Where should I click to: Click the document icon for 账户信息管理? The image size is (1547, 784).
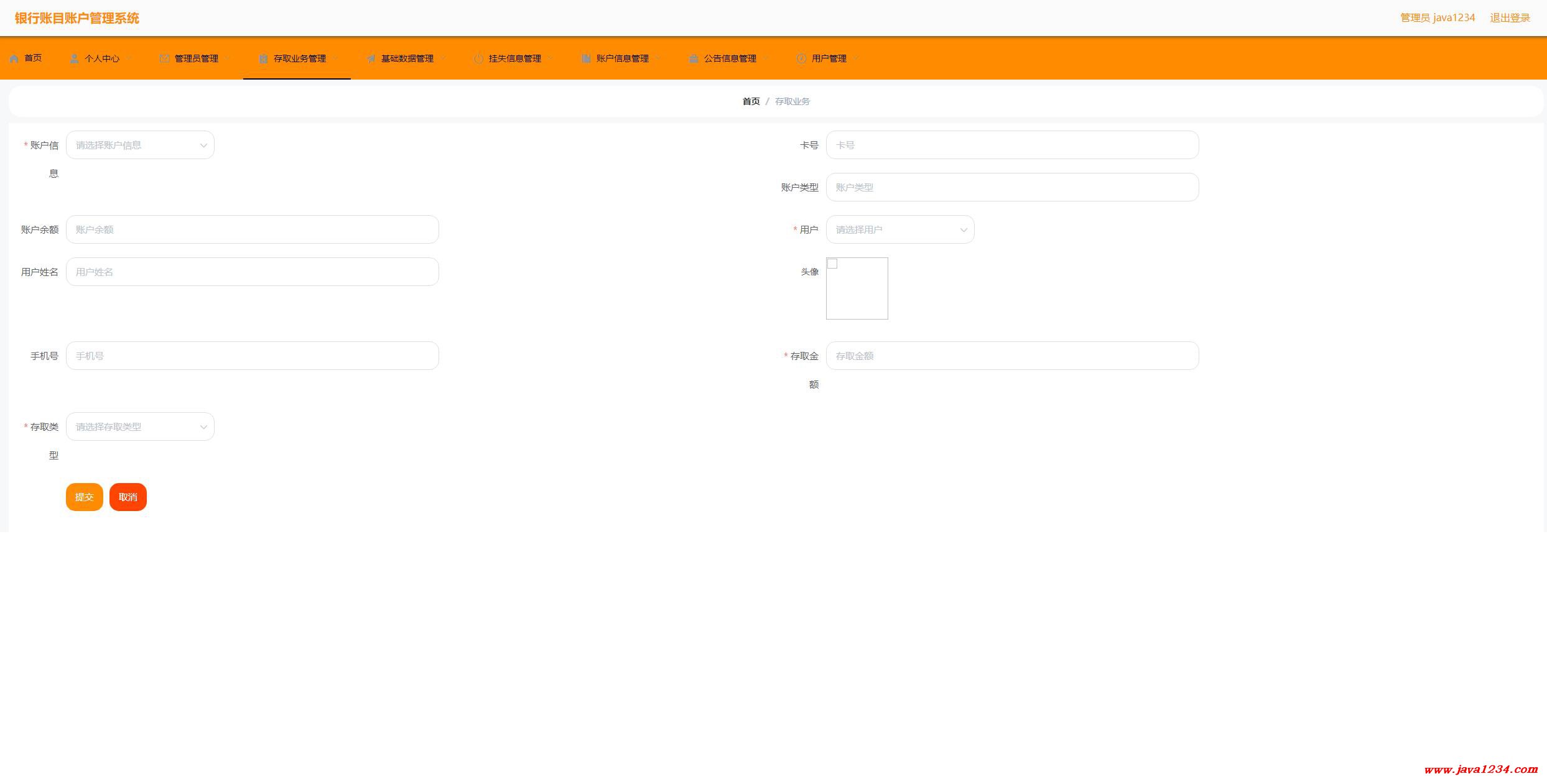click(x=586, y=58)
